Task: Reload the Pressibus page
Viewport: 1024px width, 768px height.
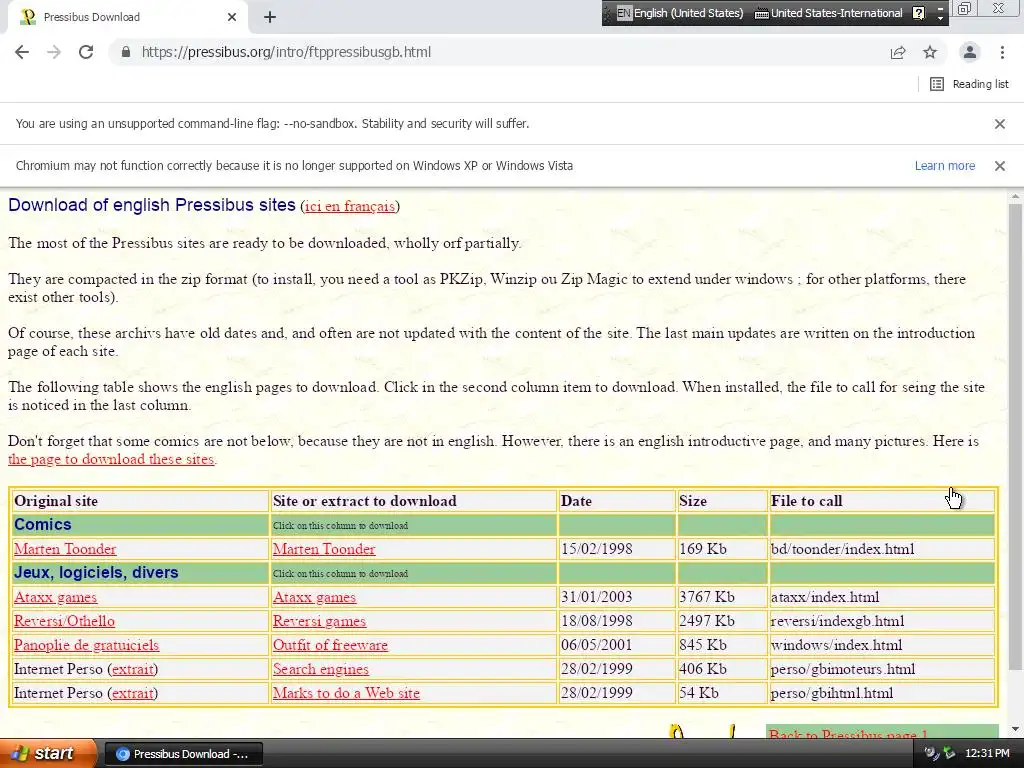Action: tap(86, 52)
